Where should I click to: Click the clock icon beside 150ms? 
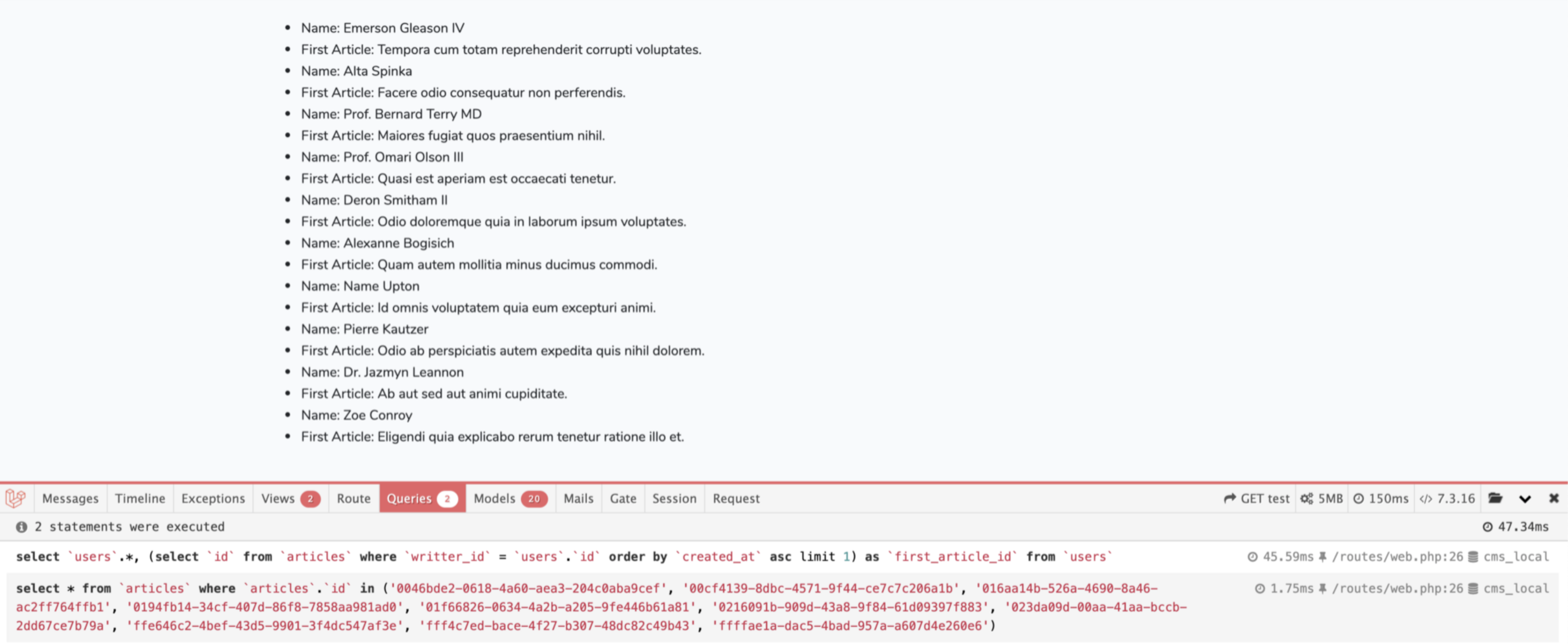[1359, 499]
